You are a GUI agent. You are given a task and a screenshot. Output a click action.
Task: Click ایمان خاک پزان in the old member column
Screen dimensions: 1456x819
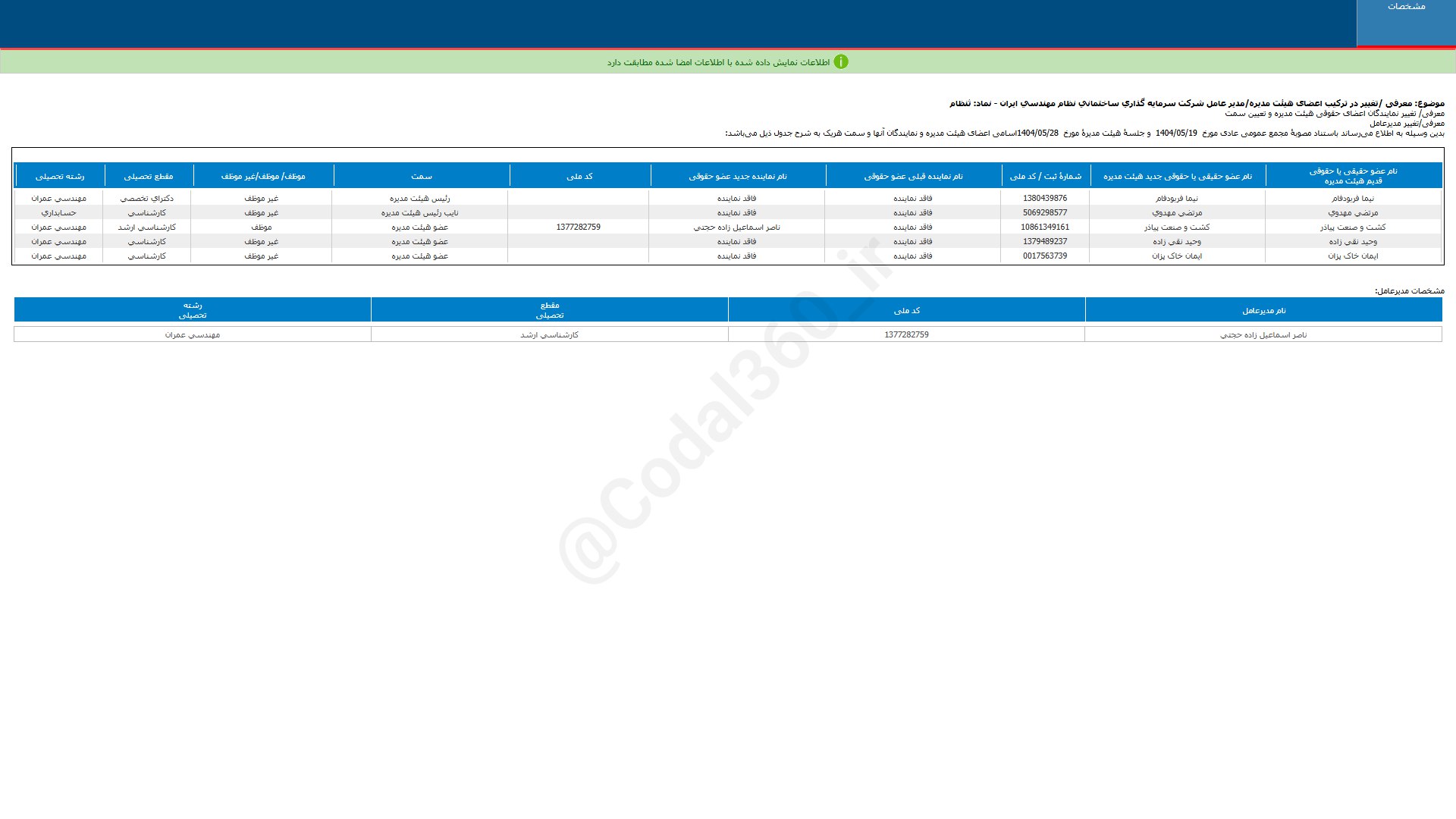coord(1353,256)
